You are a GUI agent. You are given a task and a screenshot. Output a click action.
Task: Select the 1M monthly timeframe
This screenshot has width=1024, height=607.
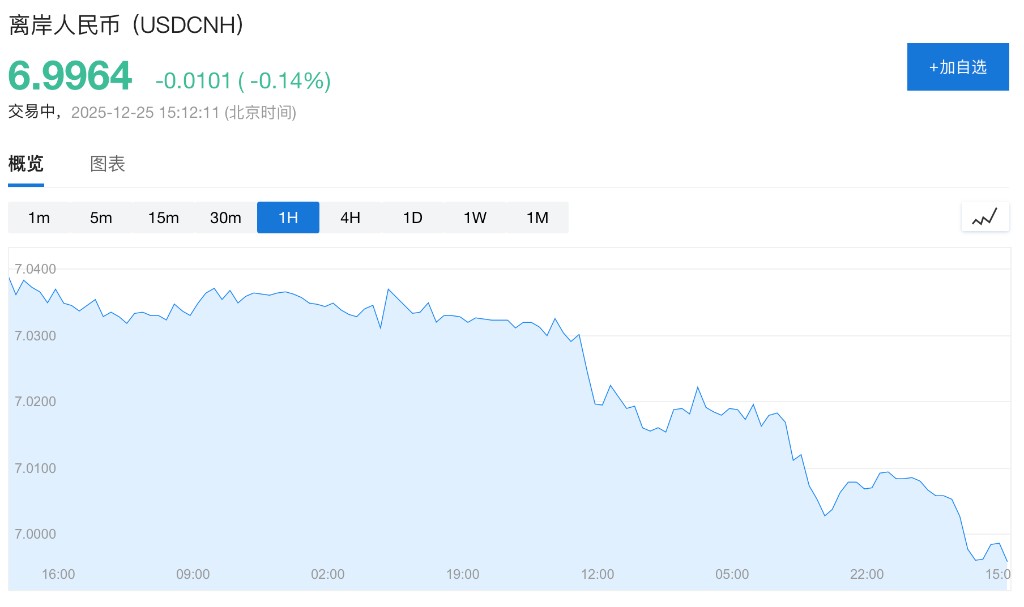537,218
